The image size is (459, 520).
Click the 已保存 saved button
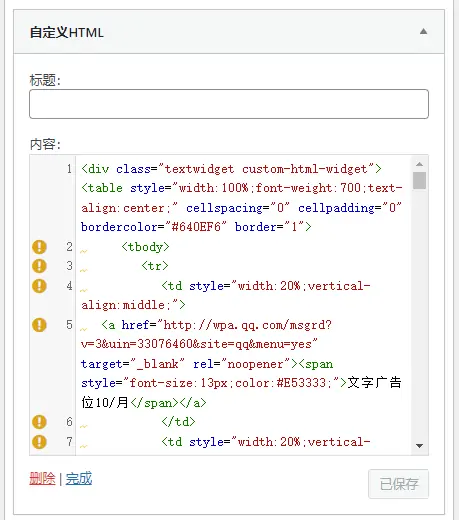(398, 484)
